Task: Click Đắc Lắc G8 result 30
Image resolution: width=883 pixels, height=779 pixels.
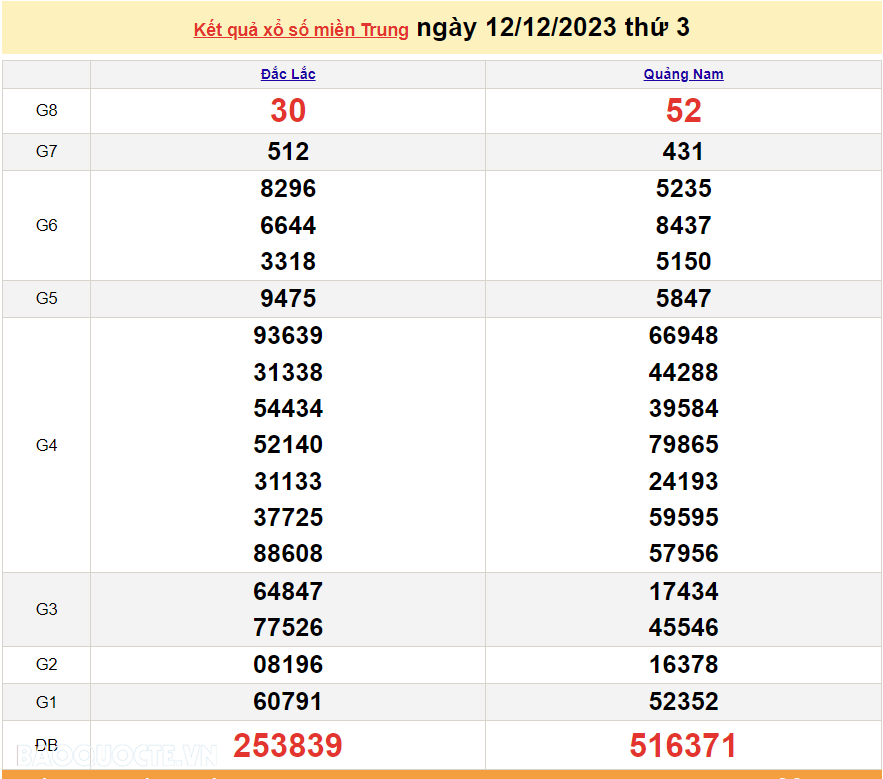Action: point(288,110)
